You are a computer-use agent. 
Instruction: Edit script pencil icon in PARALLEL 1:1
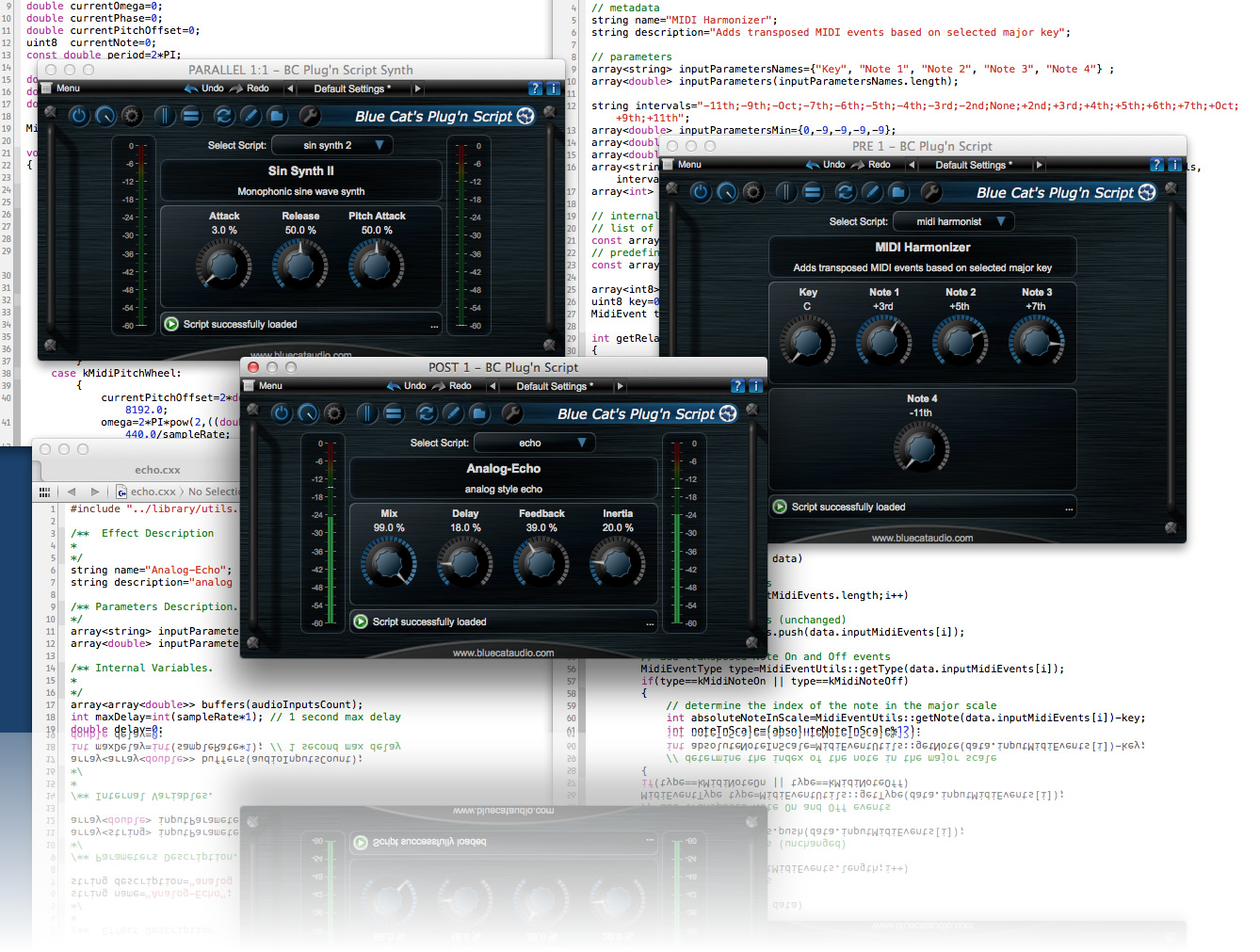click(x=250, y=116)
